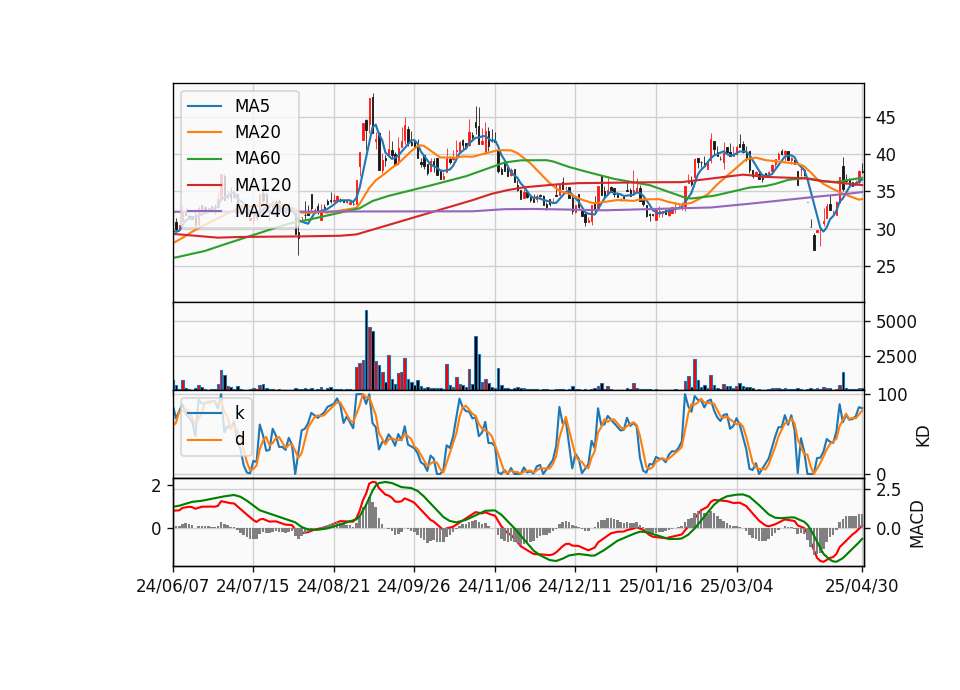Click the highest candlestick peak above 45
The width and height of the screenshot is (960, 690).
372,113
